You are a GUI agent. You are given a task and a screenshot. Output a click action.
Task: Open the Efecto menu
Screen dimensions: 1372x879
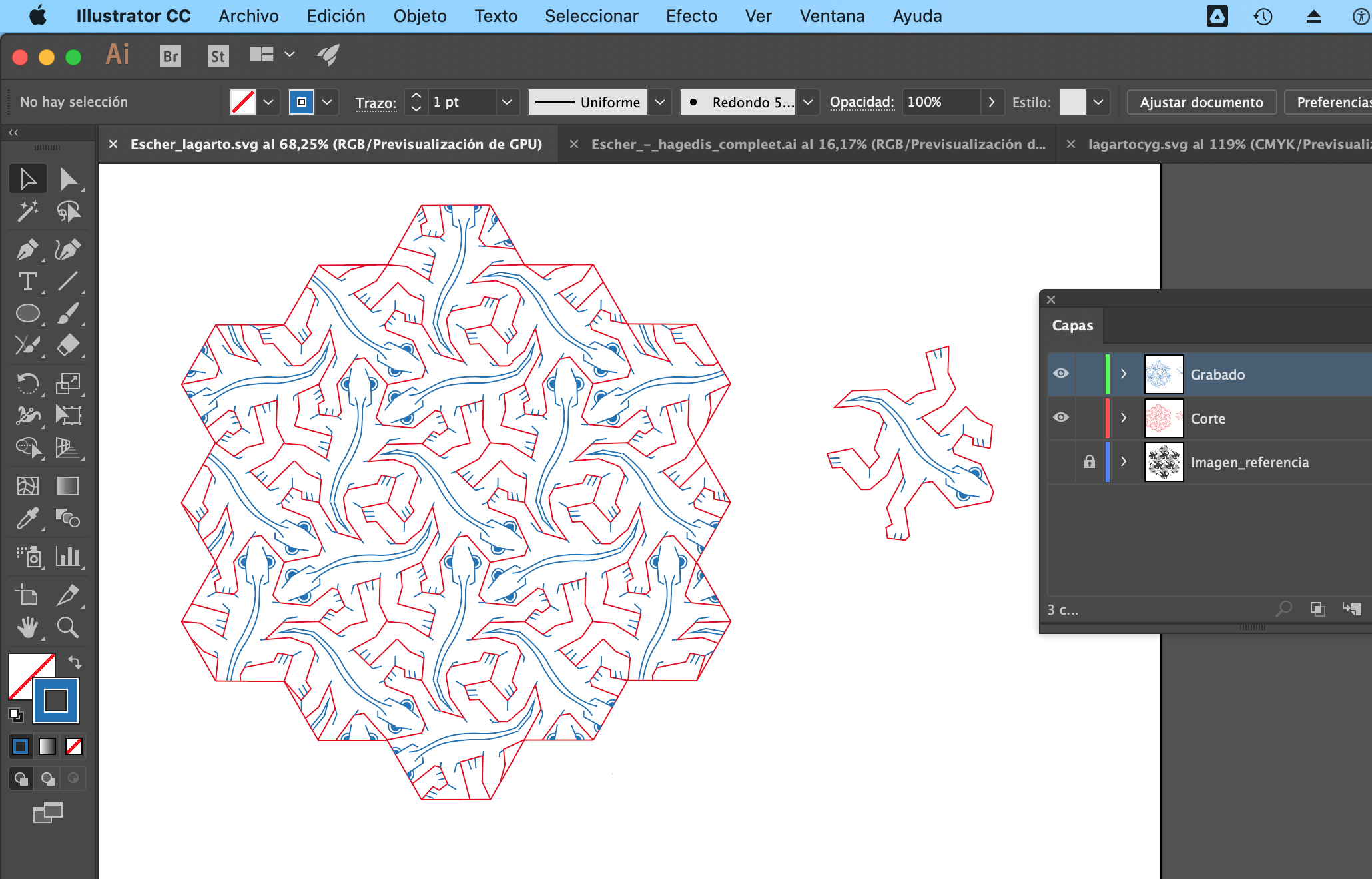click(x=691, y=16)
